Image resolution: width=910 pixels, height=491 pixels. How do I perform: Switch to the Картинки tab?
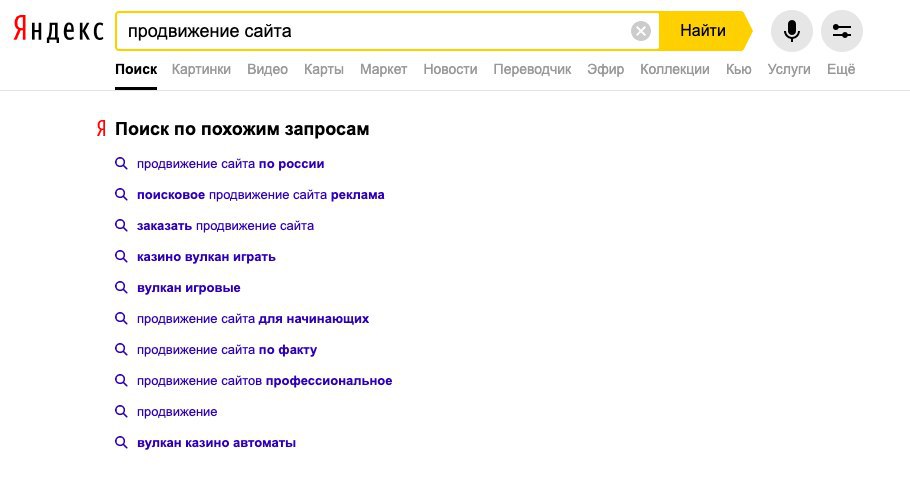[201, 70]
